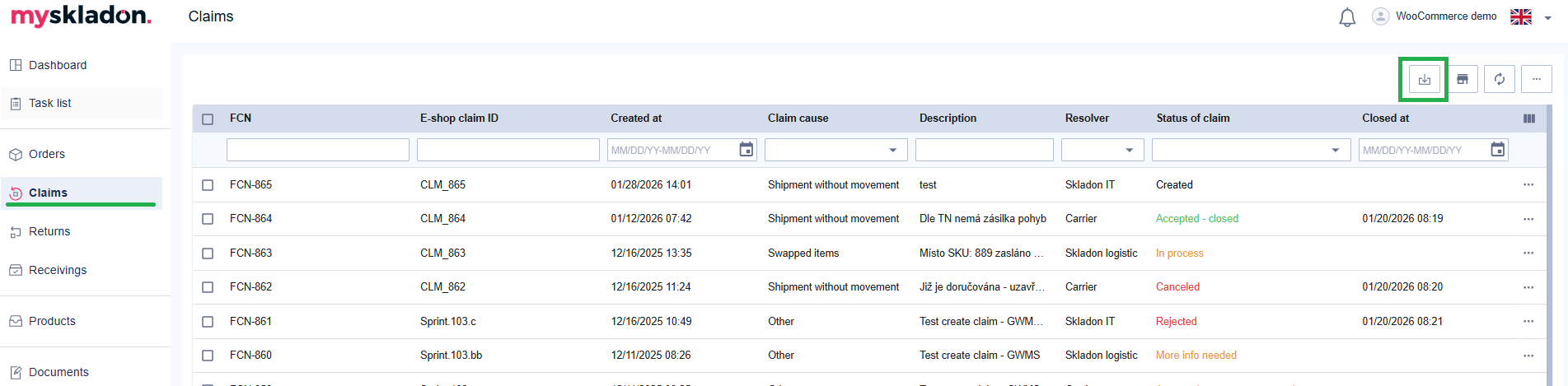The width and height of the screenshot is (1568, 386).
Task: Open row actions for FCN-860
Action: [1528, 356]
